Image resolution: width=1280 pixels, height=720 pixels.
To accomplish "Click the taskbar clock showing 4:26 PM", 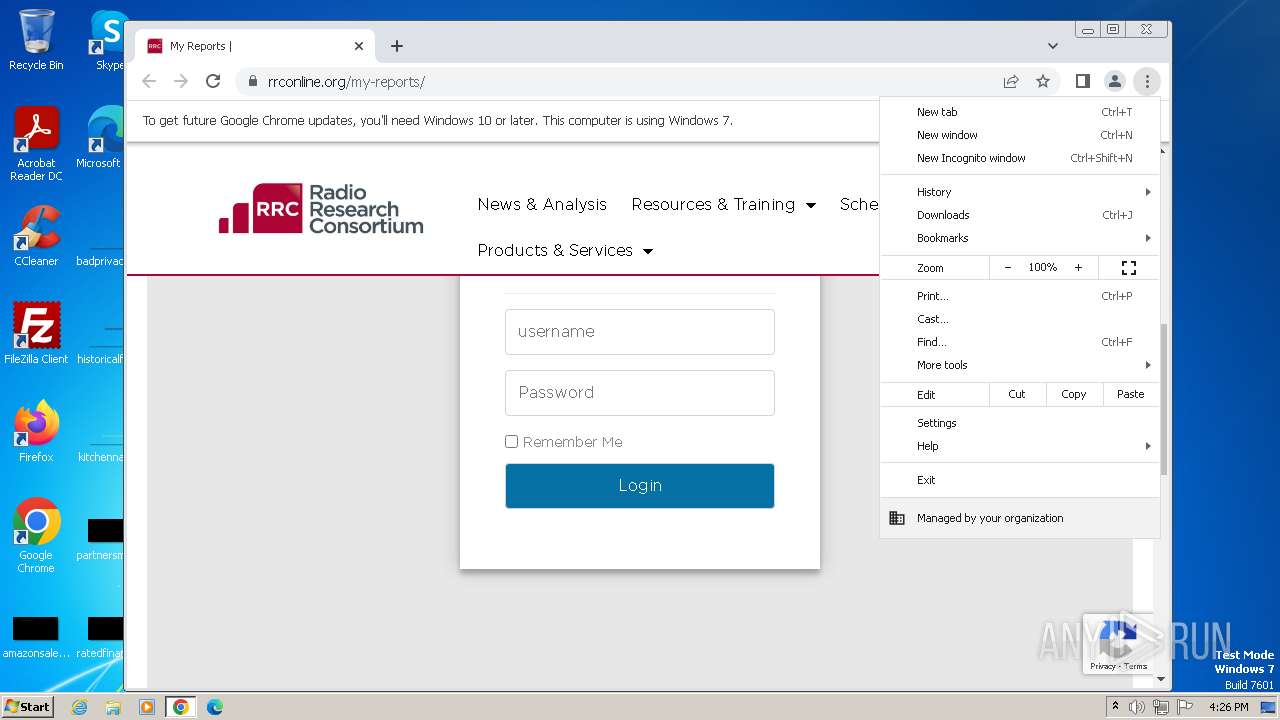I will (x=1229, y=707).
